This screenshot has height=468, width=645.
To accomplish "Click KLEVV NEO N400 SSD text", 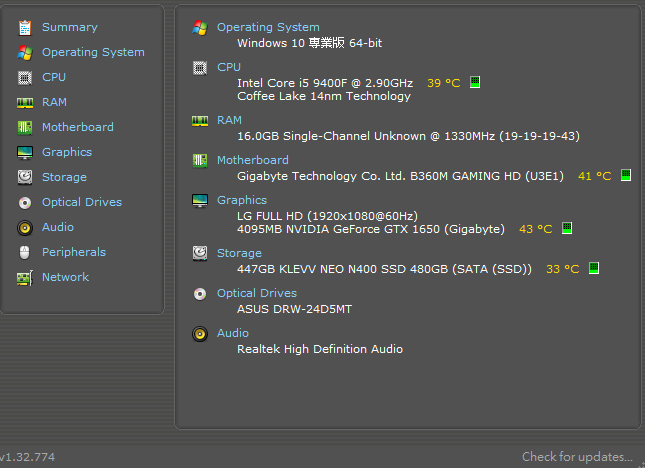I will (384, 269).
